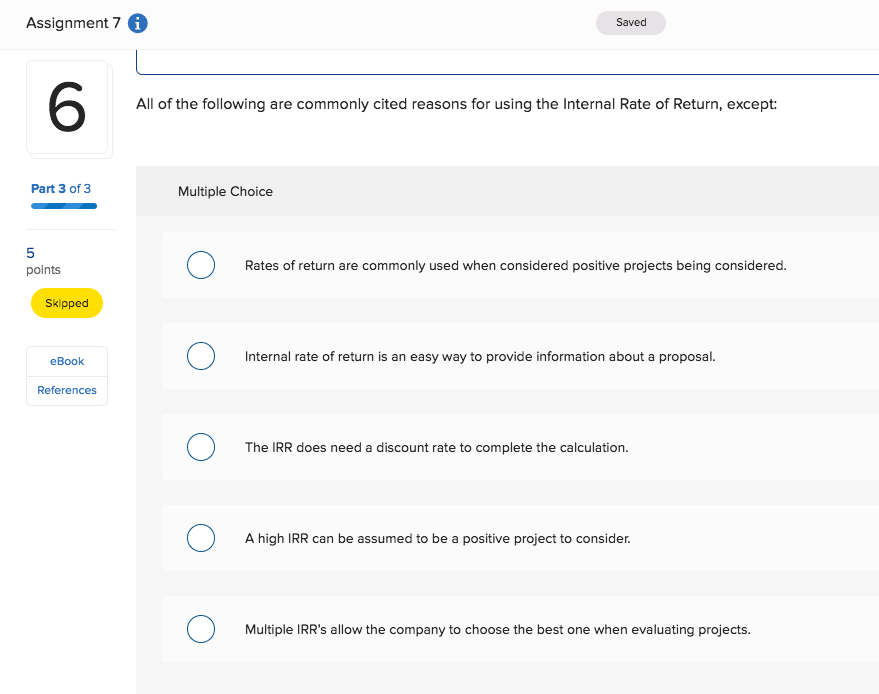Image resolution: width=879 pixels, height=694 pixels.
Task: Click the Internal Rate of Return question text
Action: (x=456, y=105)
